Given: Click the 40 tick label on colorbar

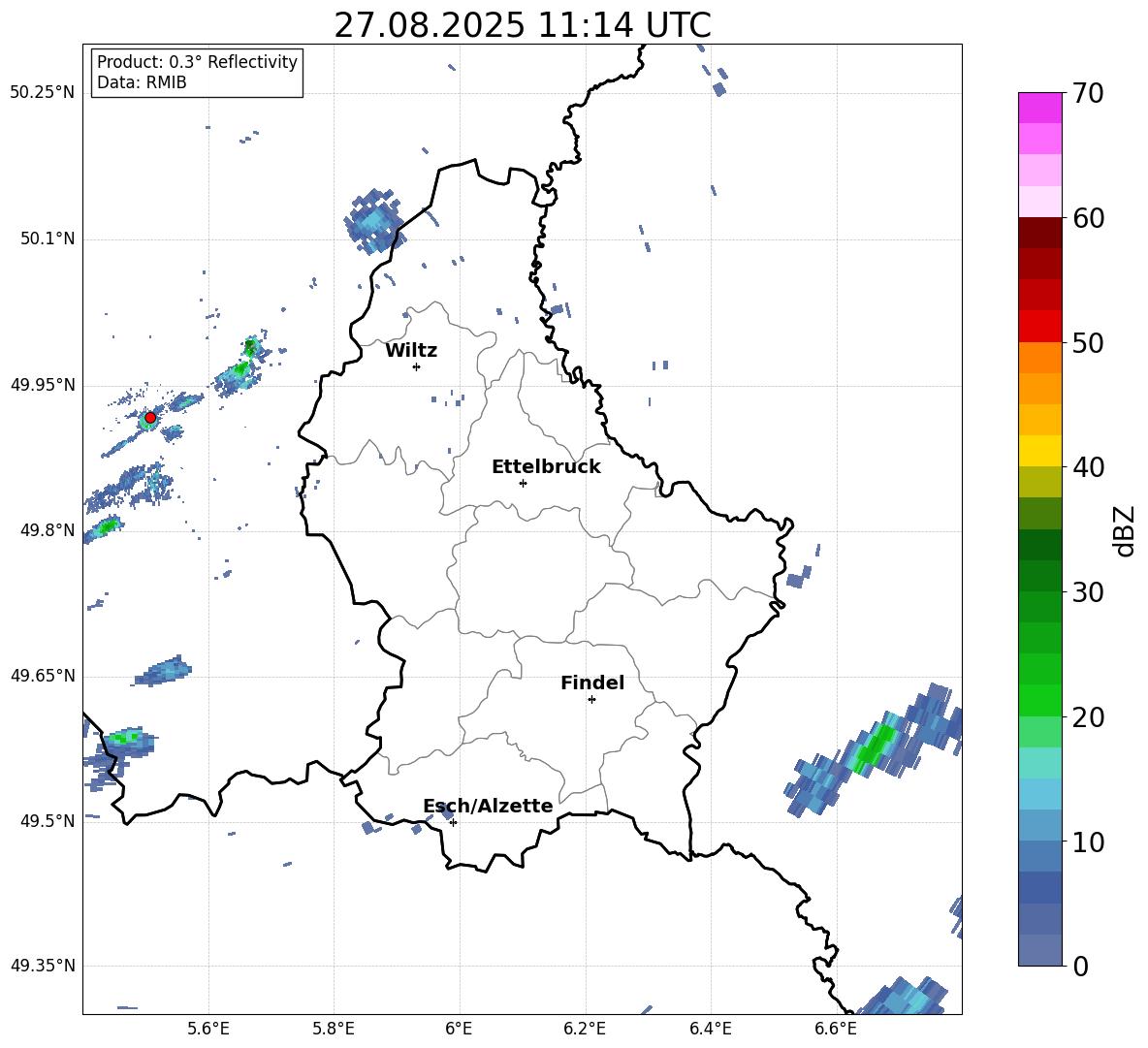Looking at the screenshot, I should (1087, 467).
